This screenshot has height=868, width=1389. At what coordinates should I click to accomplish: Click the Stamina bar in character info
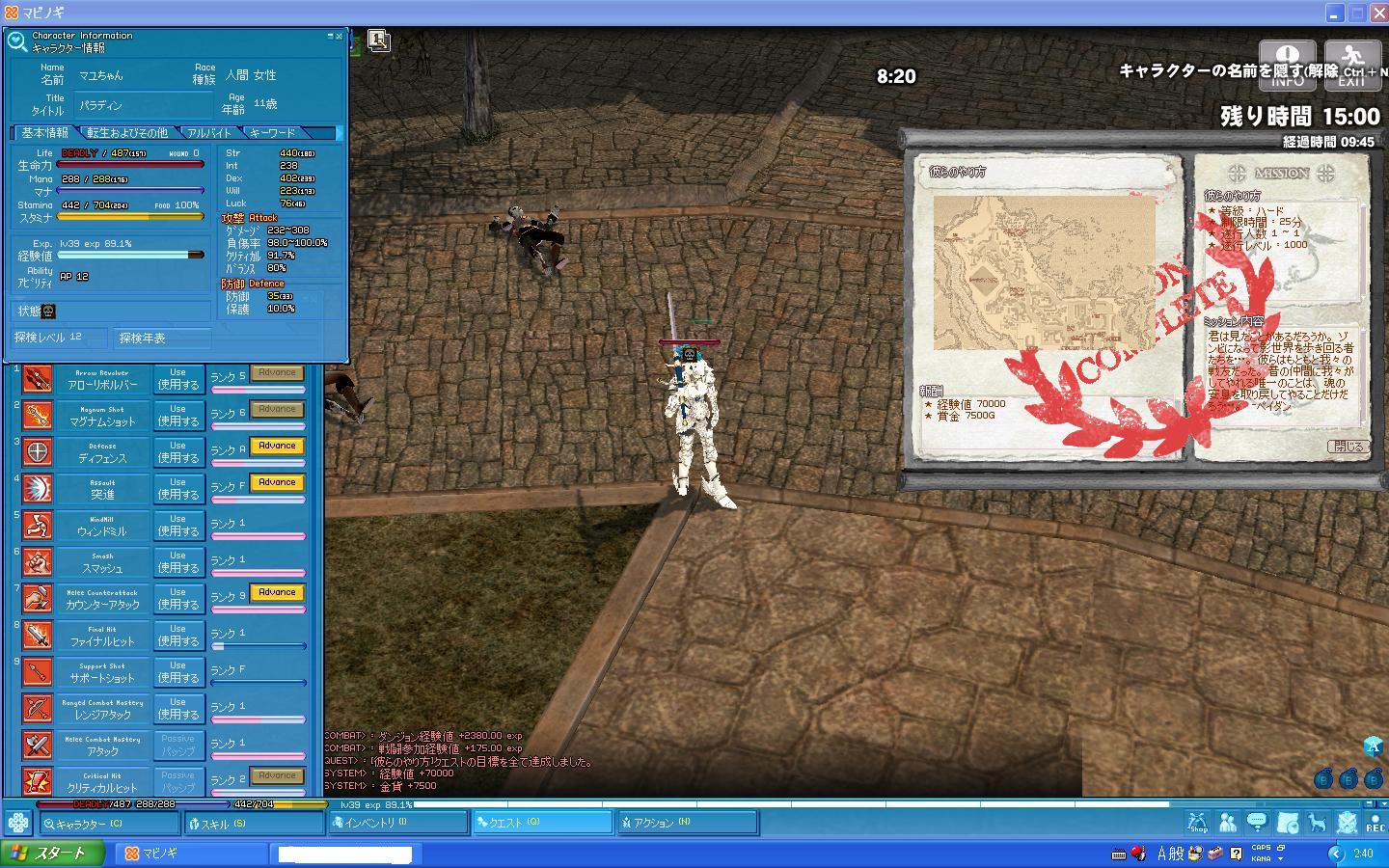(x=130, y=217)
